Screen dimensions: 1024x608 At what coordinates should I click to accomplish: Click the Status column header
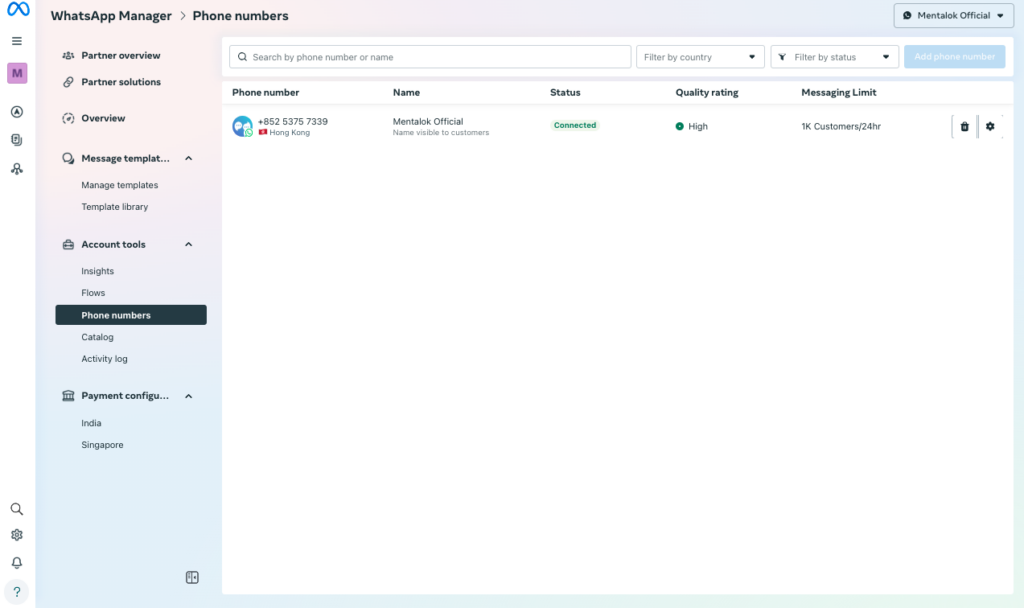point(565,92)
